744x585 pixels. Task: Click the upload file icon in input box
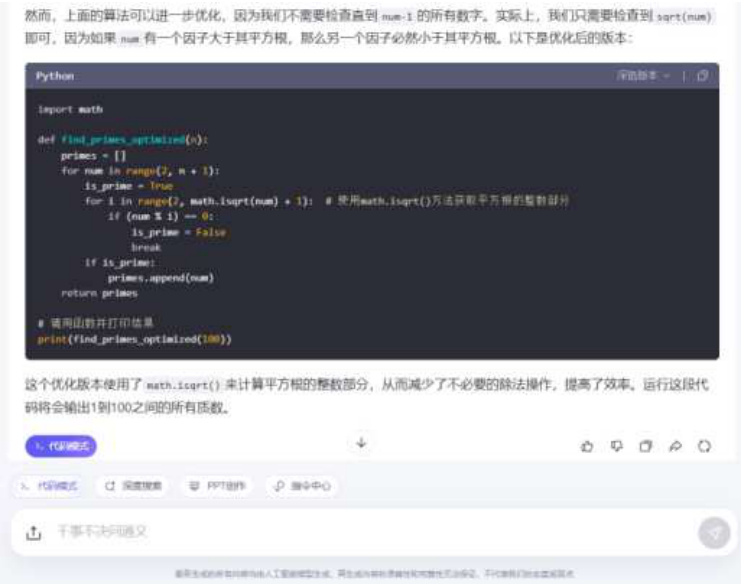tap(33, 532)
